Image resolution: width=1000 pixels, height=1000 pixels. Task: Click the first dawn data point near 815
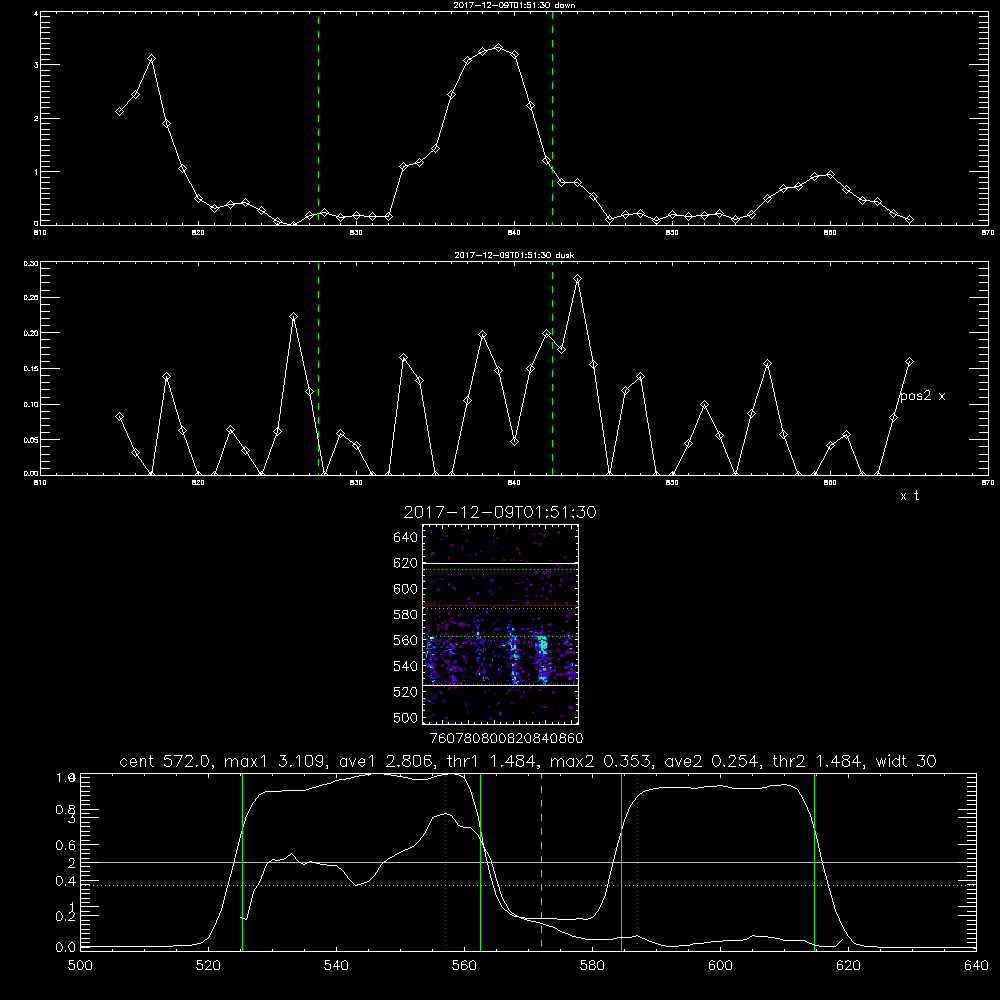(x=119, y=111)
